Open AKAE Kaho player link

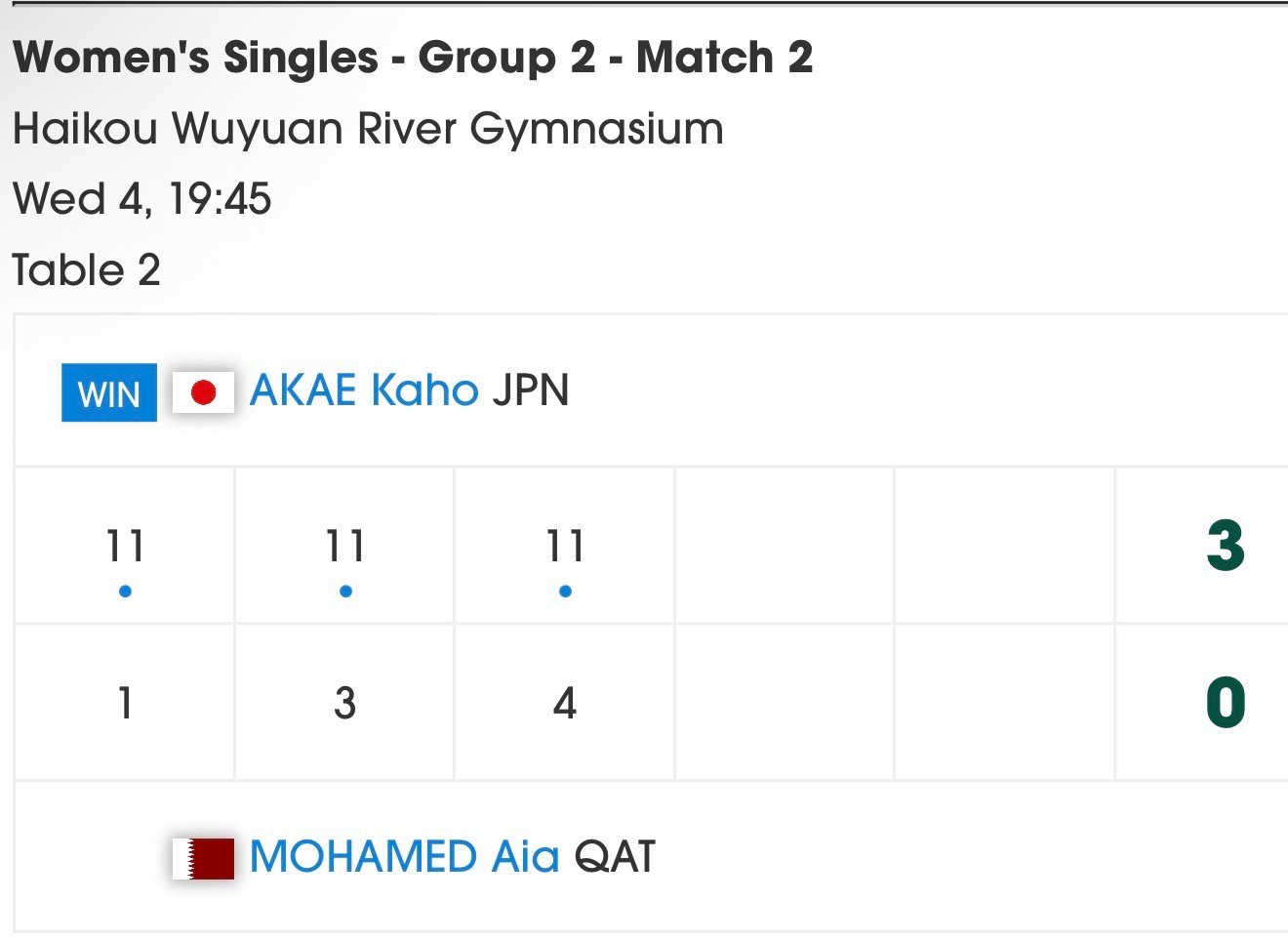coord(364,390)
